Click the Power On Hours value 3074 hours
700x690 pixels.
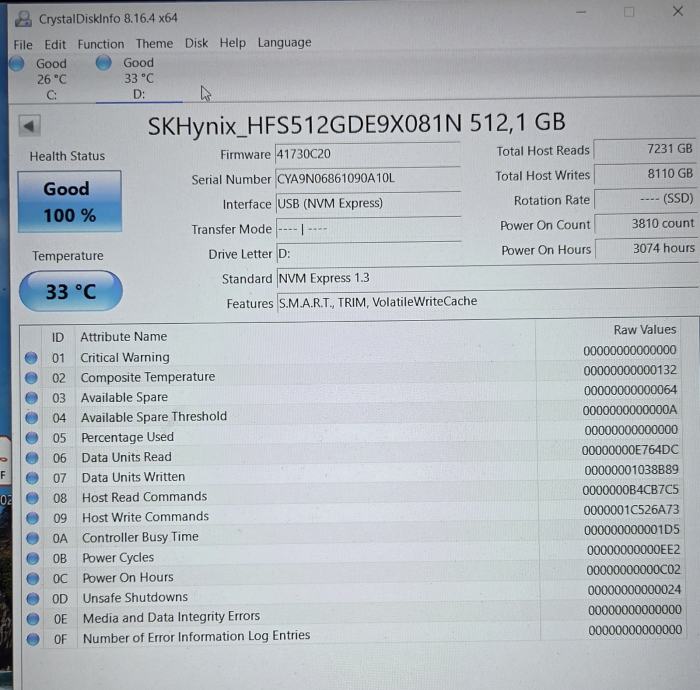646,248
